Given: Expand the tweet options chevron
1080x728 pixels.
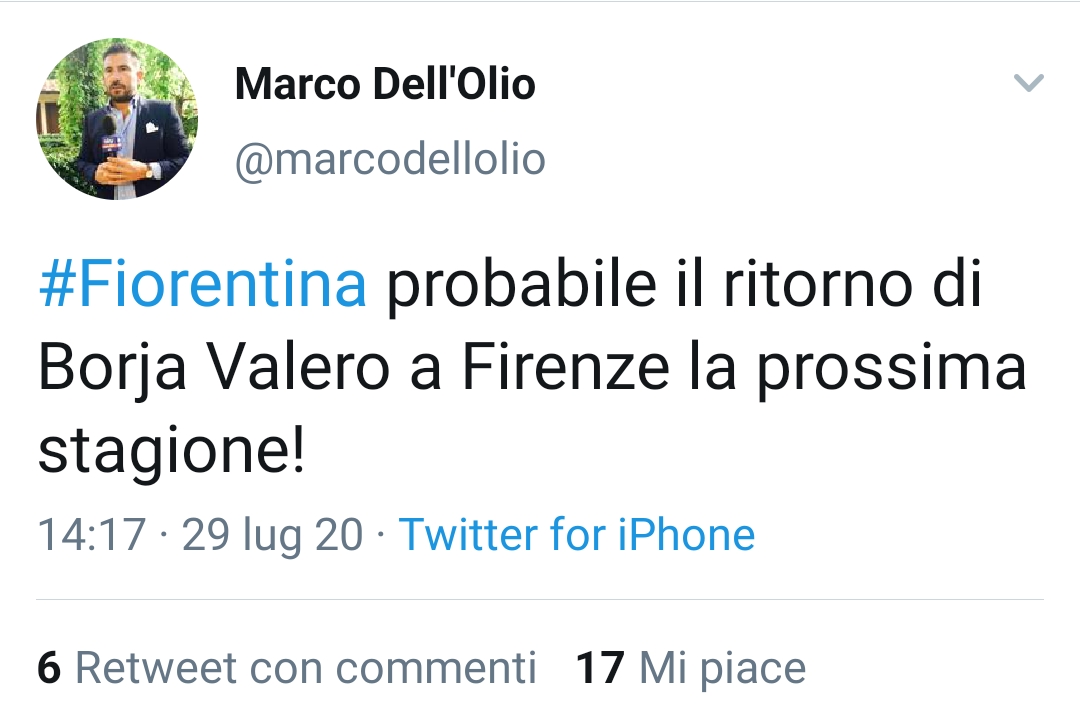Looking at the screenshot, I should pos(1029,83).
